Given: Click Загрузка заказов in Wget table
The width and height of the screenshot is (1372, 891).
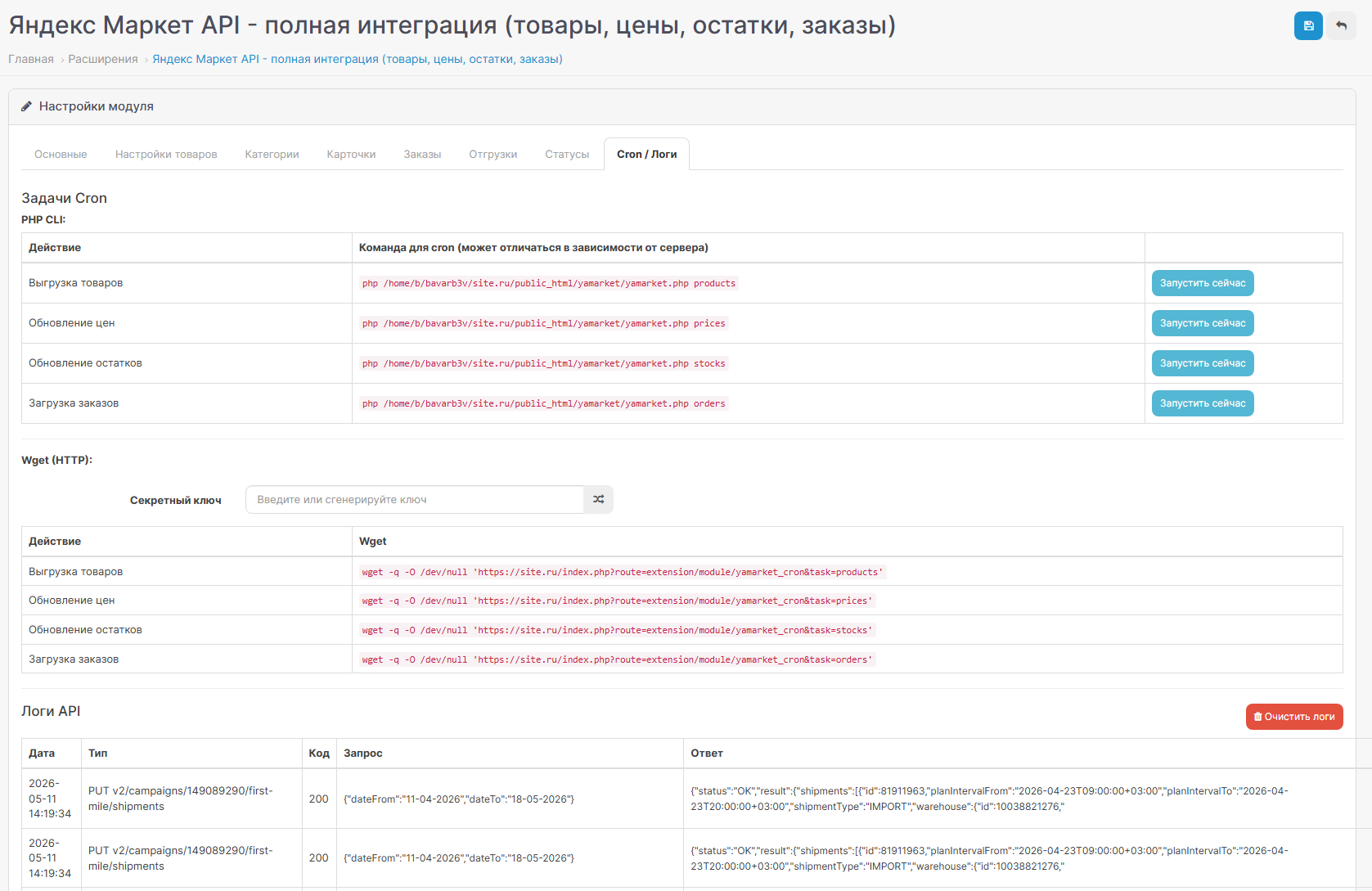Looking at the screenshot, I should [74, 659].
